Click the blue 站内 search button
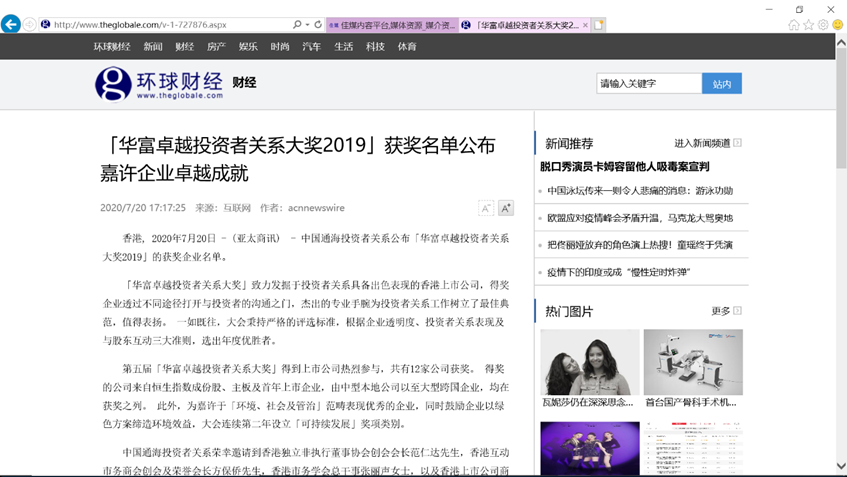The width and height of the screenshot is (847, 477). click(722, 83)
